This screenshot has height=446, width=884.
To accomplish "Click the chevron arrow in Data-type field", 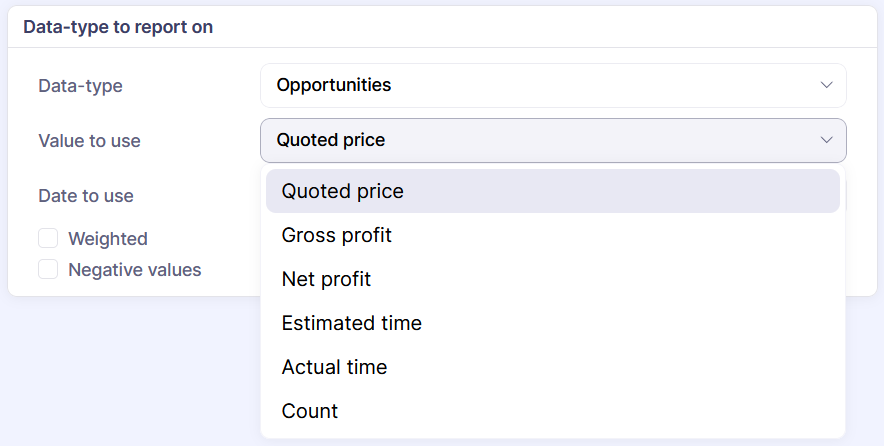I will [826, 86].
